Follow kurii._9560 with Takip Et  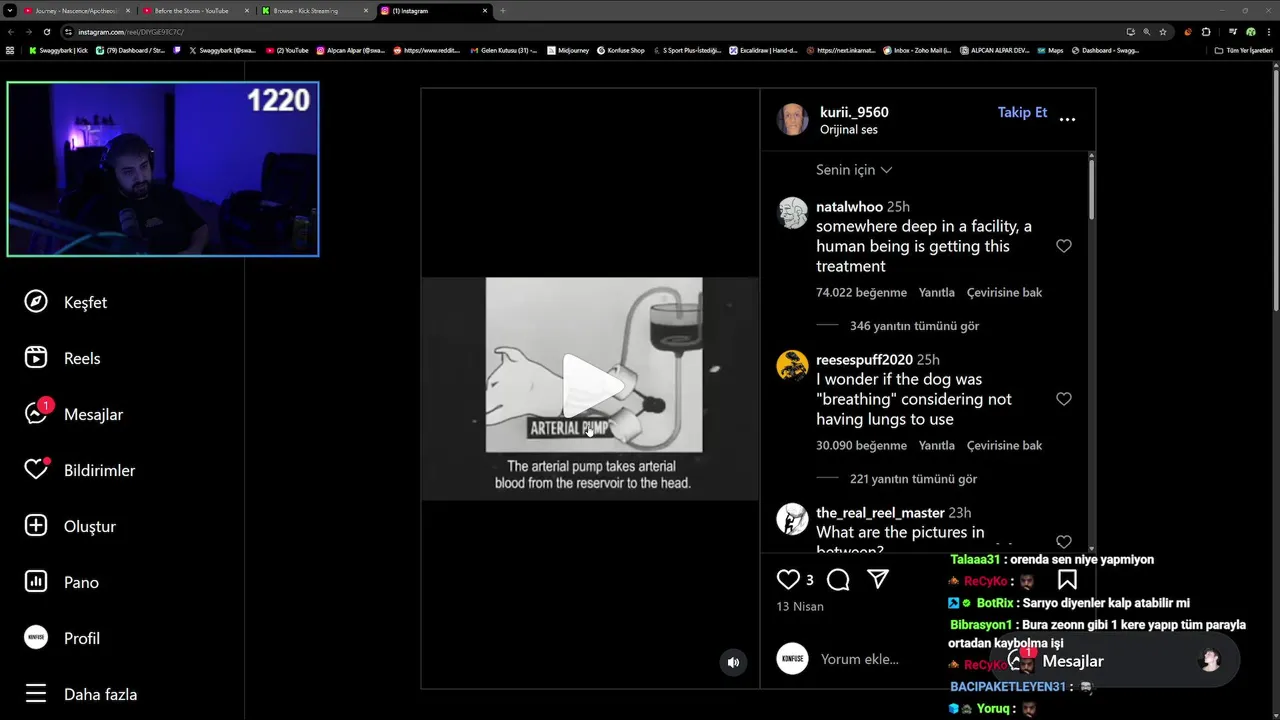pos(1022,112)
